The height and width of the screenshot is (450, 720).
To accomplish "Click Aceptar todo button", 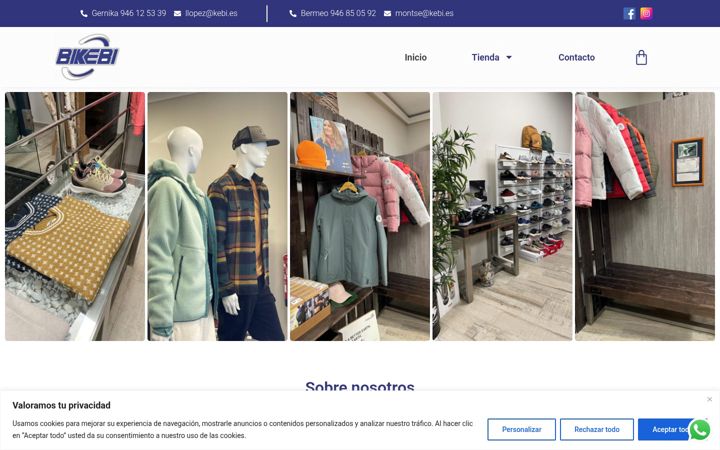I will (x=668, y=429).
